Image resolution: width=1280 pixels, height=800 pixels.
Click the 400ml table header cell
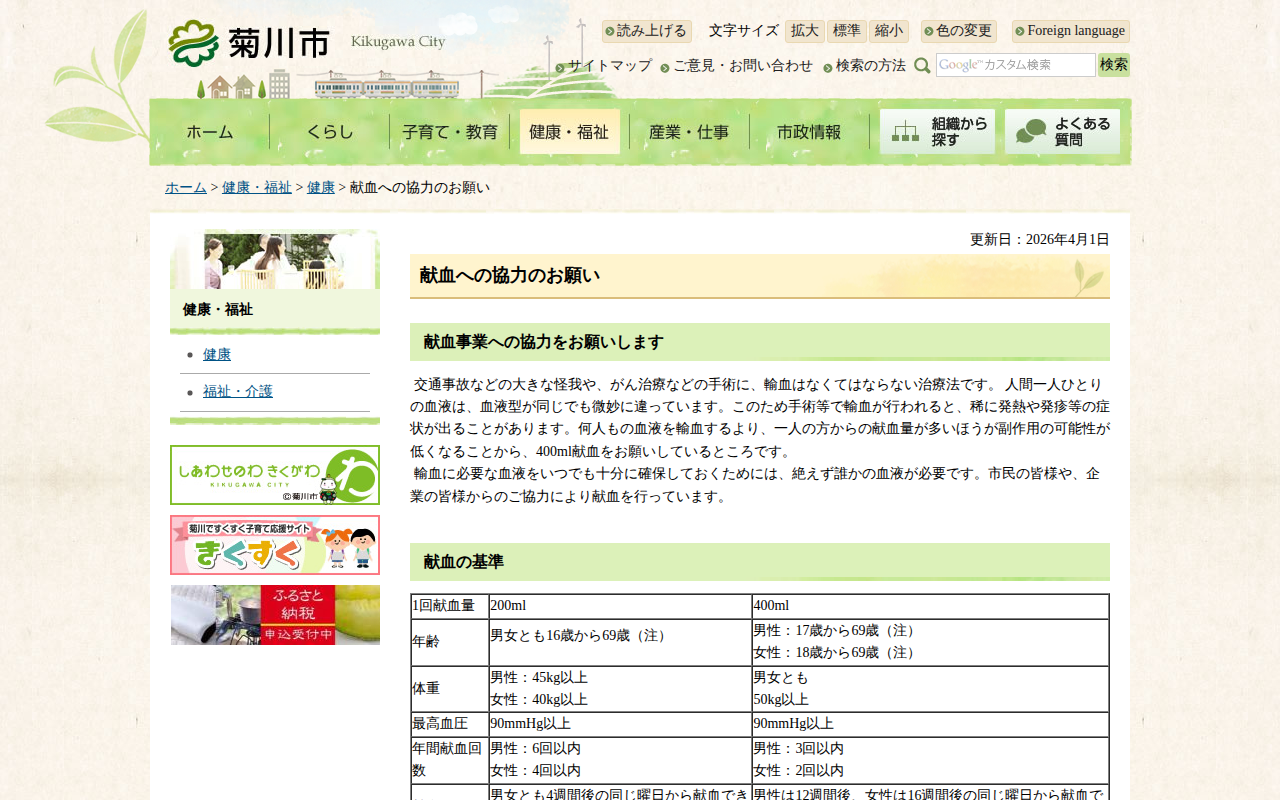tap(930, 606)
